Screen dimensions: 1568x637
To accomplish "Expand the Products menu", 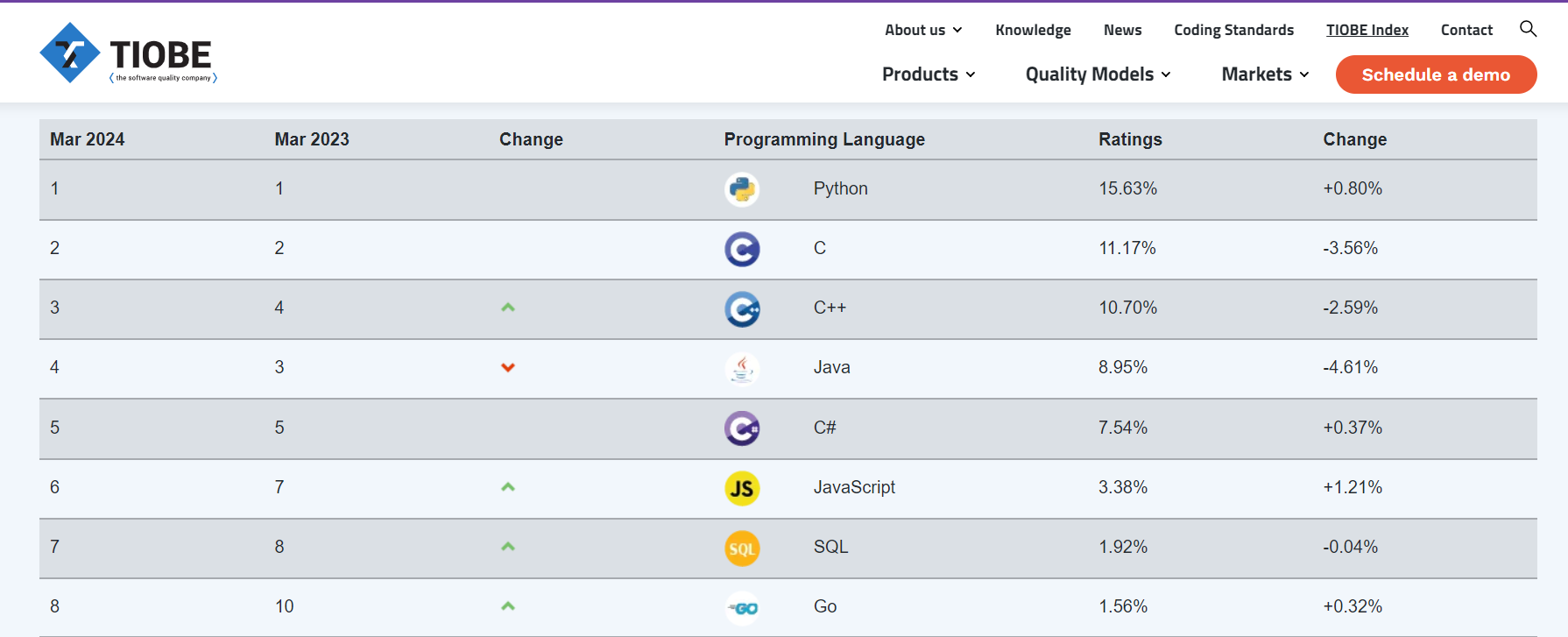I will (929, 74).
